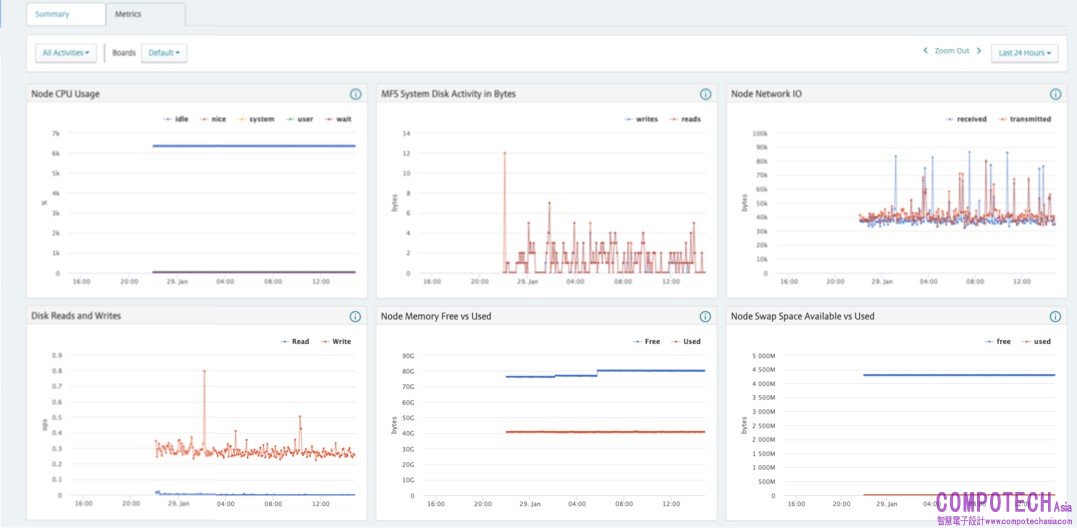Viewport: 1077px width, 532px height.
Task: Toggle idle series in CPU Usage legend
Action: [x=176, y=119]
